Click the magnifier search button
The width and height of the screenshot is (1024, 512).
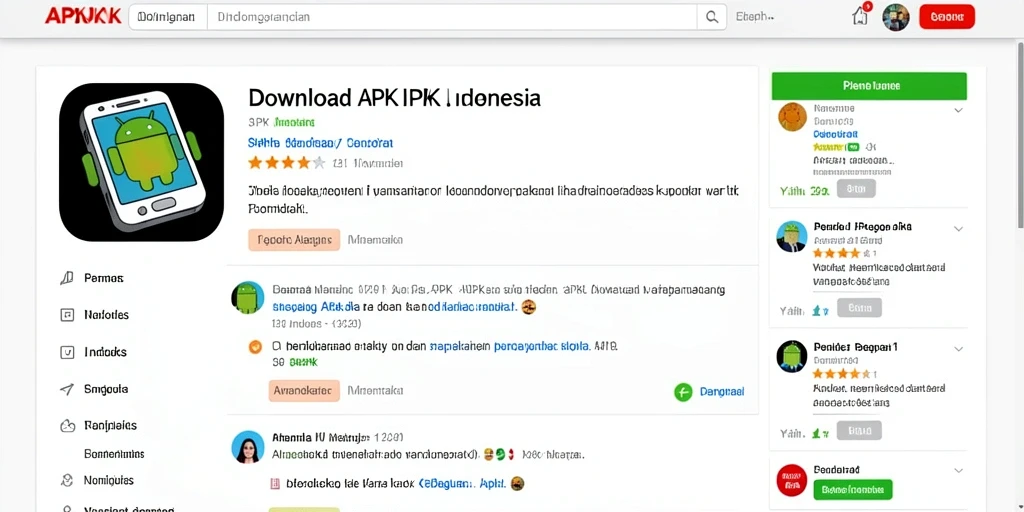point(711,17)
